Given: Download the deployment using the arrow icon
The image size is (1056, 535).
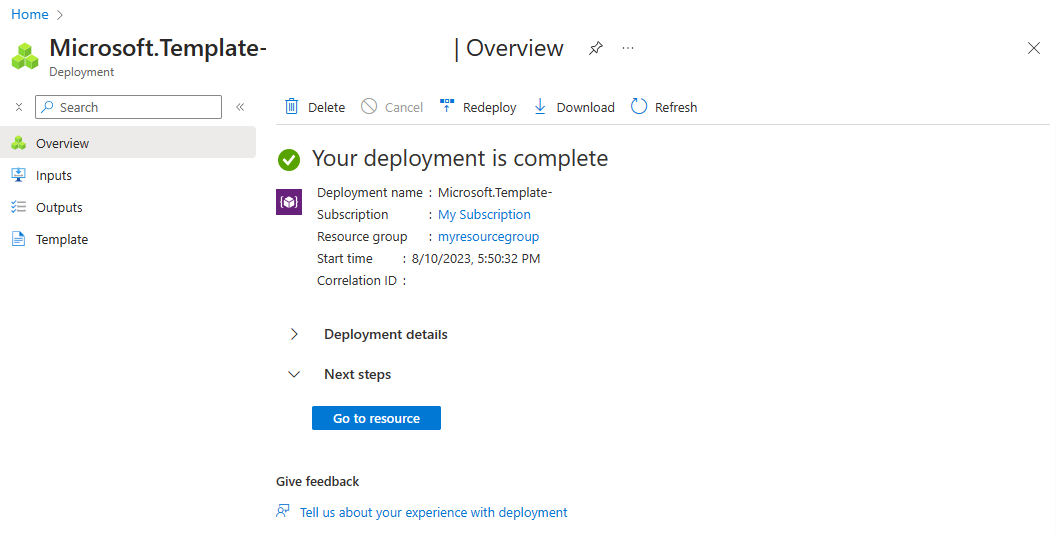Looking at the screenshot, I should tap(540, 106).
